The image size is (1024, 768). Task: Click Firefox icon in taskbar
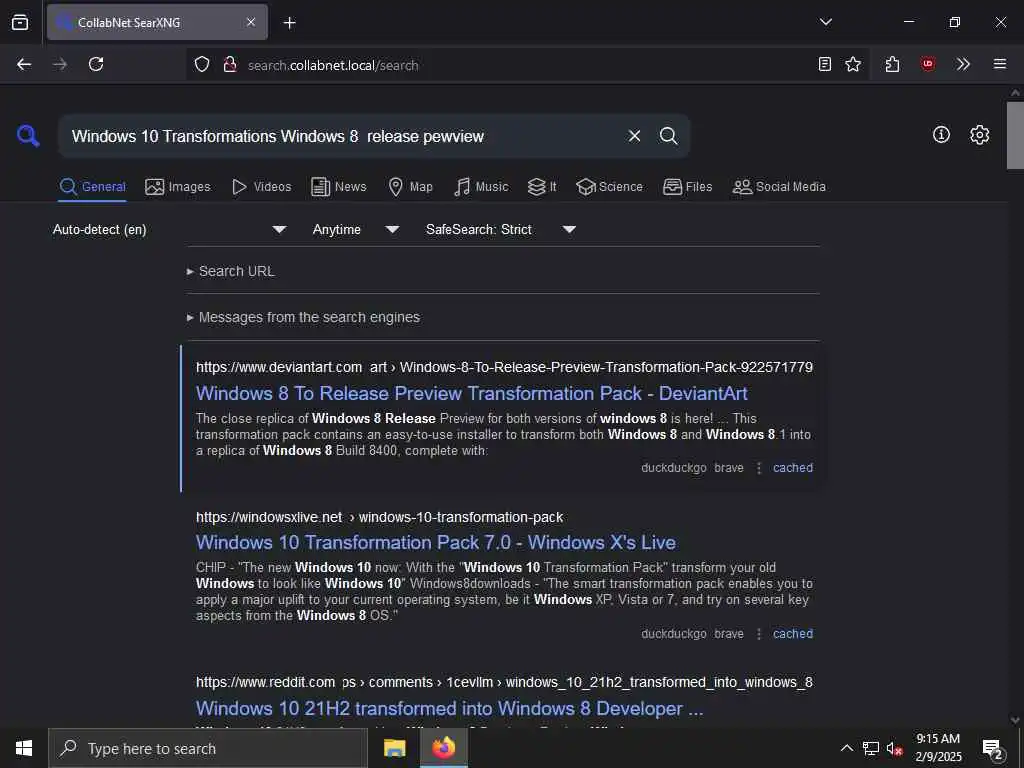[443, 748]
